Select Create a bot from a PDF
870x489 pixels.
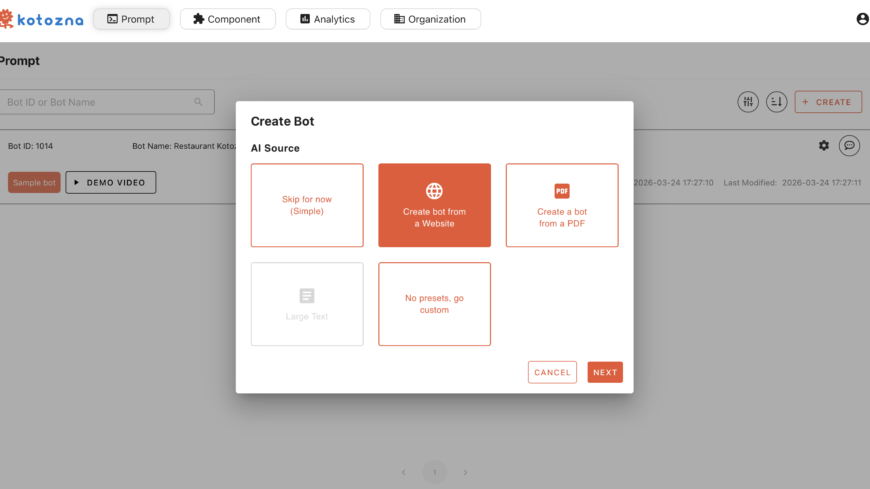[562, 205]
